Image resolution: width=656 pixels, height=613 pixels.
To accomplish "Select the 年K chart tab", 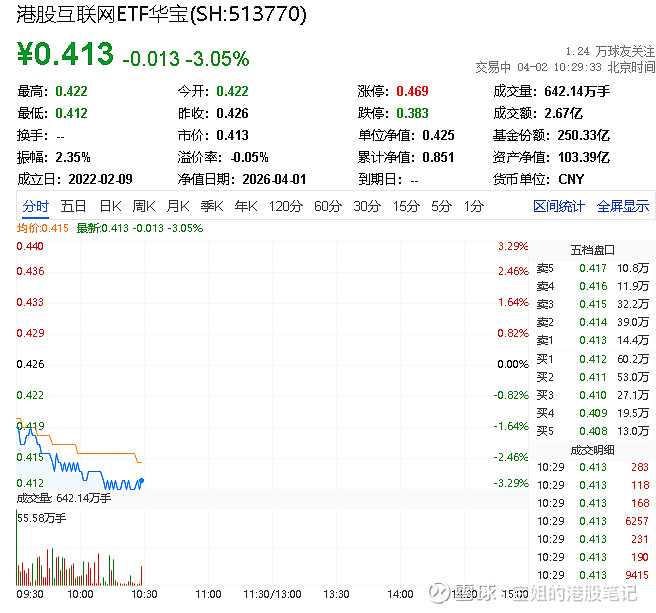I will click(246, 206).
